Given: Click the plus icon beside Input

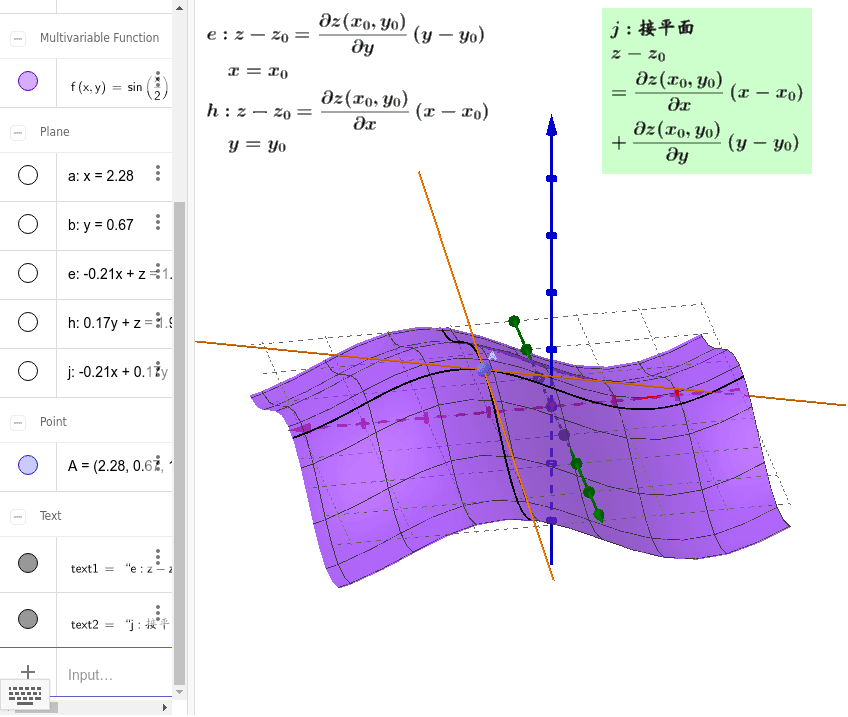Looking at the screenshot, I should click(x=28, y=673).
